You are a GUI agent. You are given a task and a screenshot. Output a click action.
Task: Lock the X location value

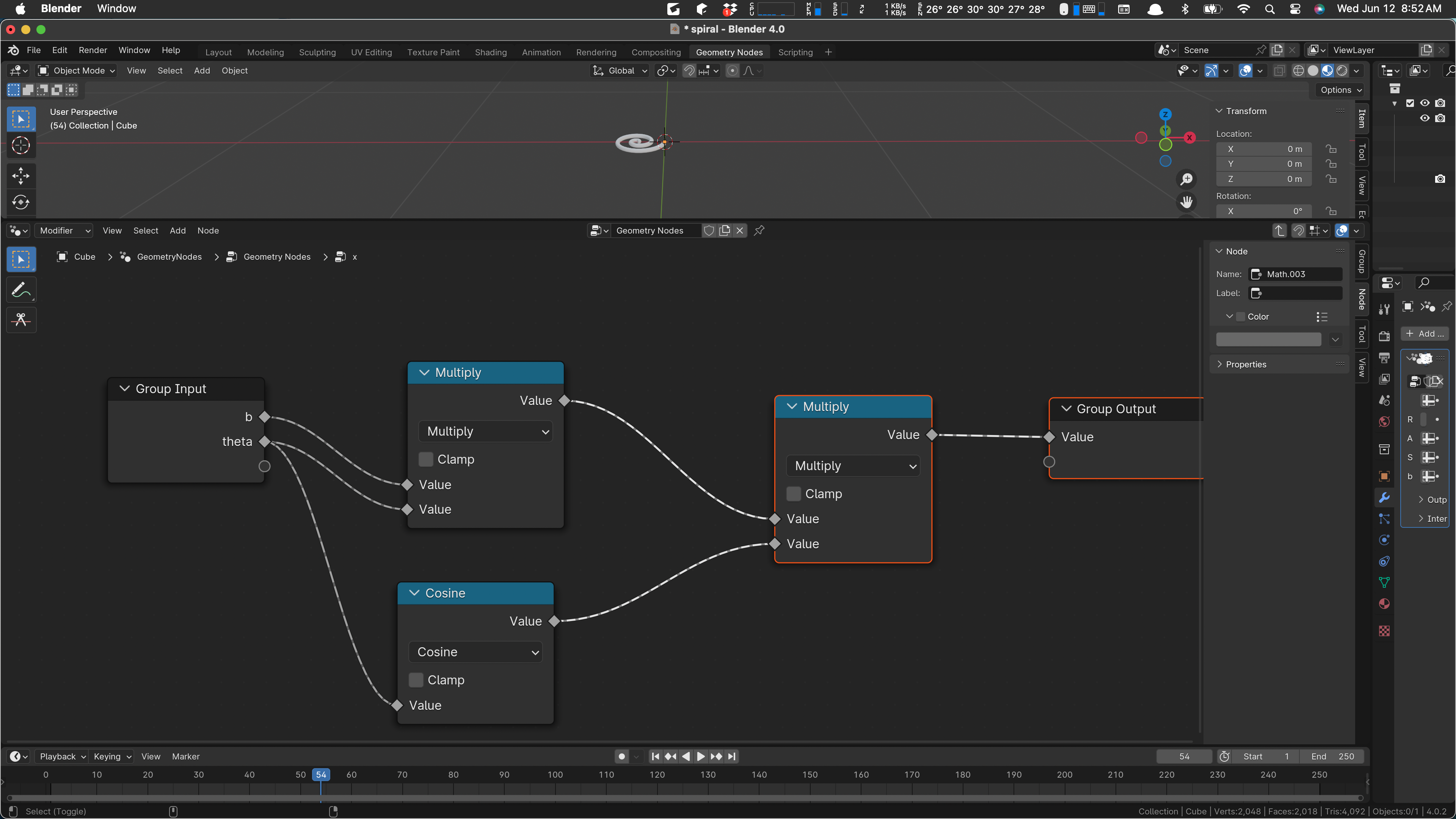(1332, 149)
